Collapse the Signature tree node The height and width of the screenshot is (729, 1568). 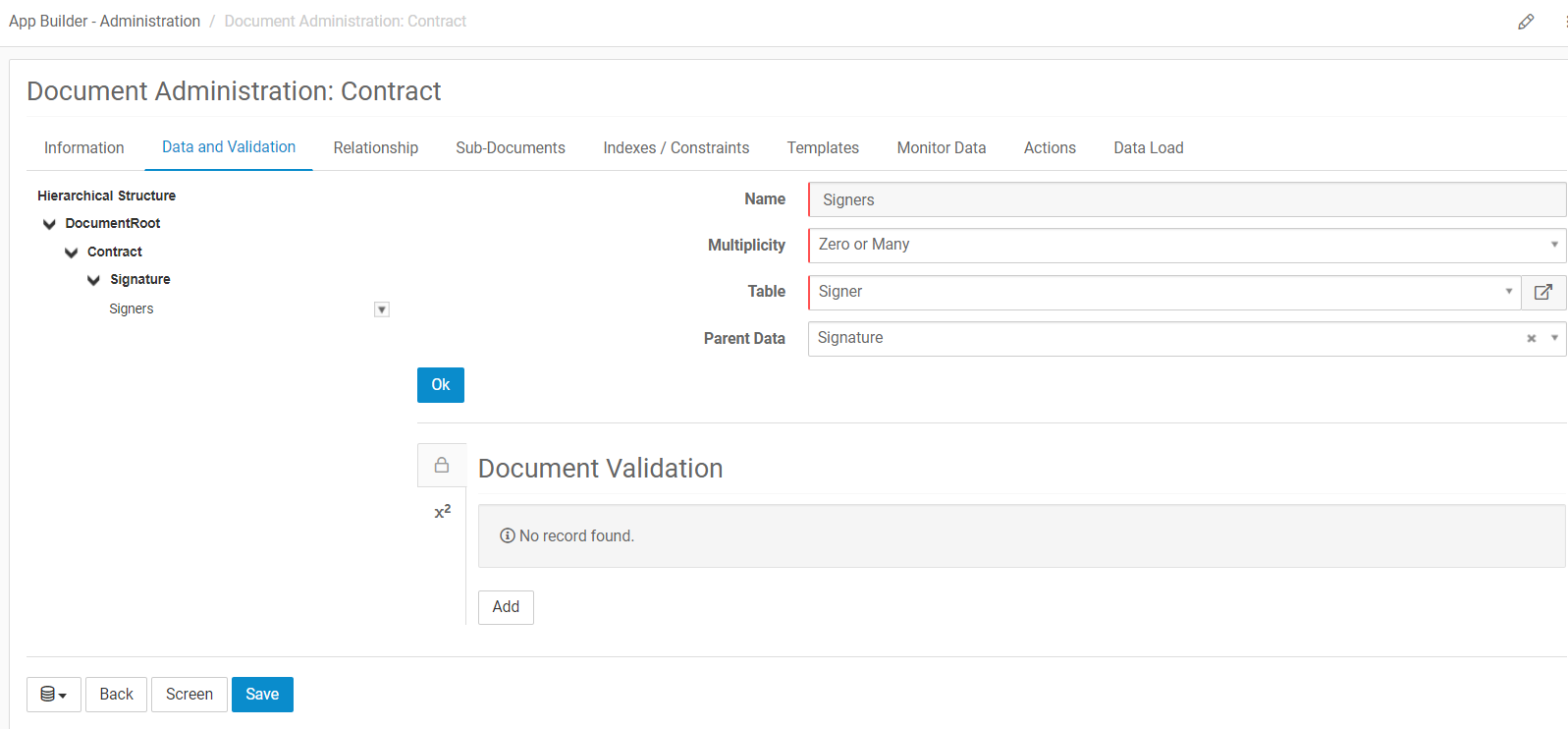[94, 280]
